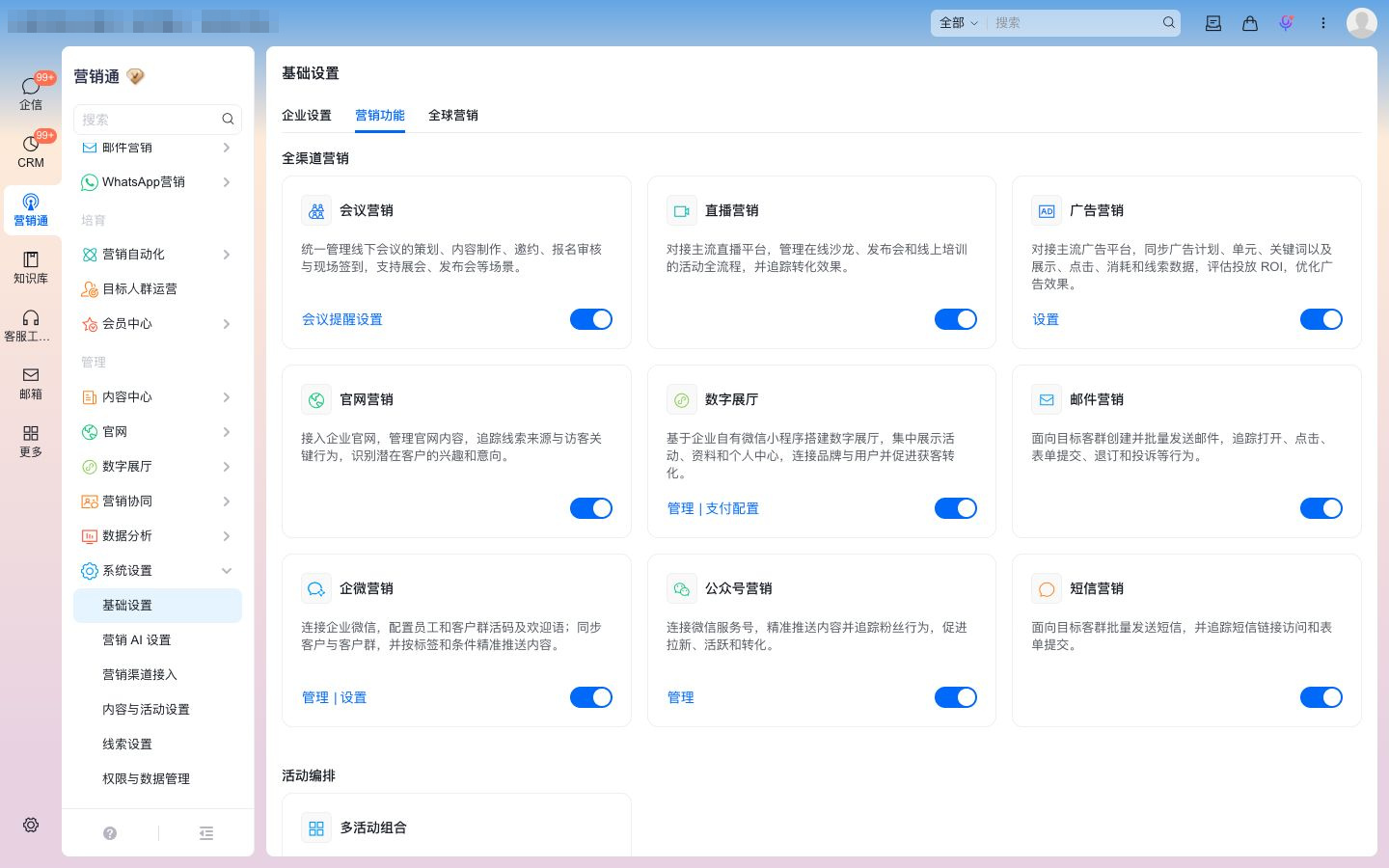The image size is (1389, 868).
Task: Select 营销 AI 设置 menu item
Action: tap(157, 640)
